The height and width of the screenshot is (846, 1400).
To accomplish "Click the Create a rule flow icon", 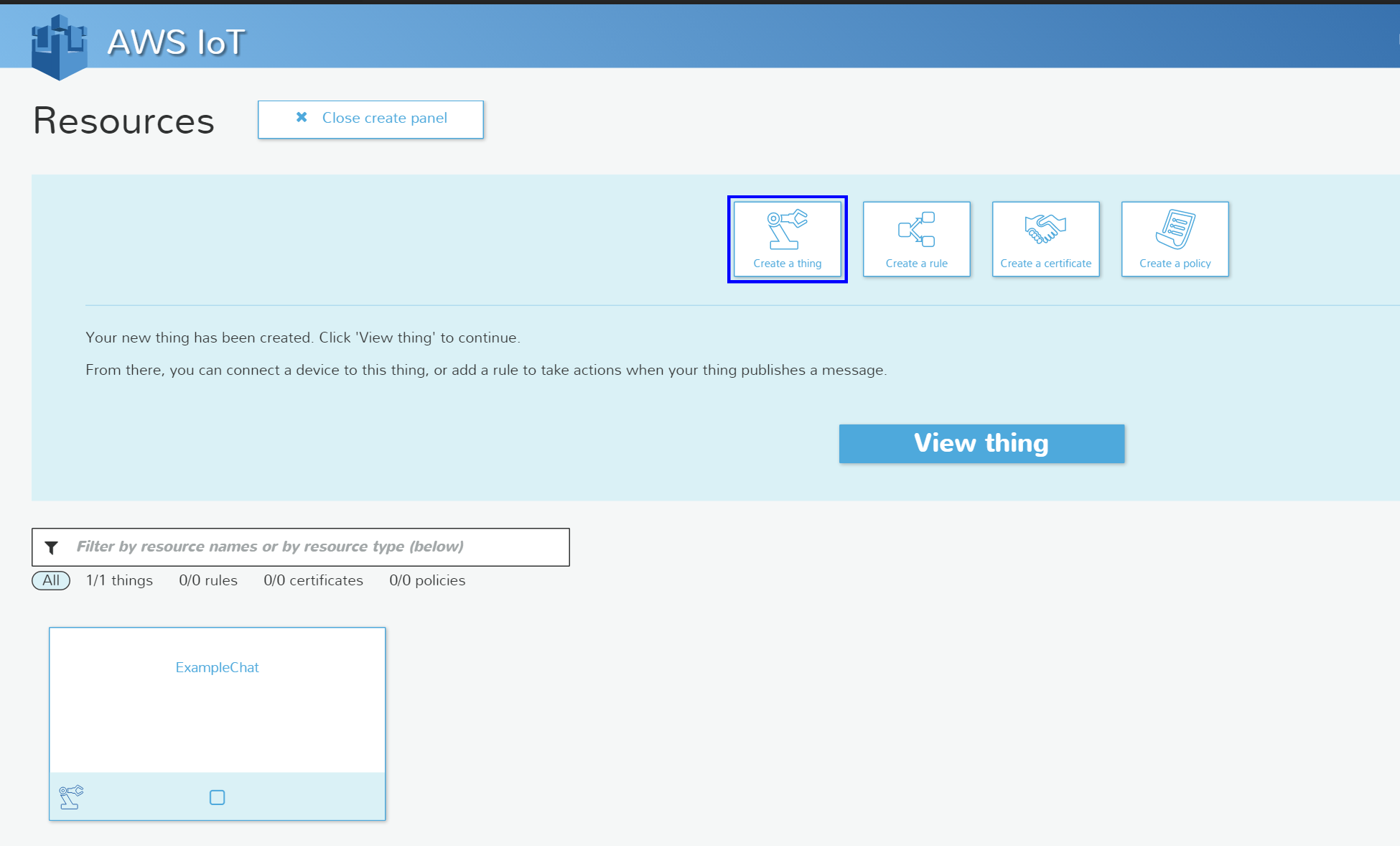I will [916, 230].
